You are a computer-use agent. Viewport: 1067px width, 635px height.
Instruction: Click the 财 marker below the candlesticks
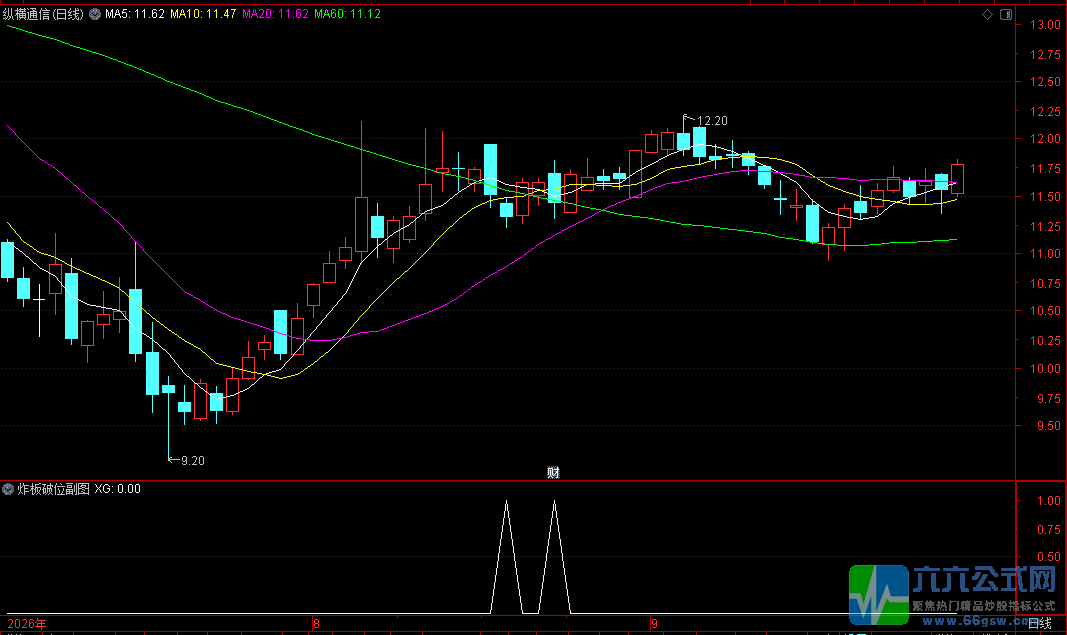pos(553,472)
